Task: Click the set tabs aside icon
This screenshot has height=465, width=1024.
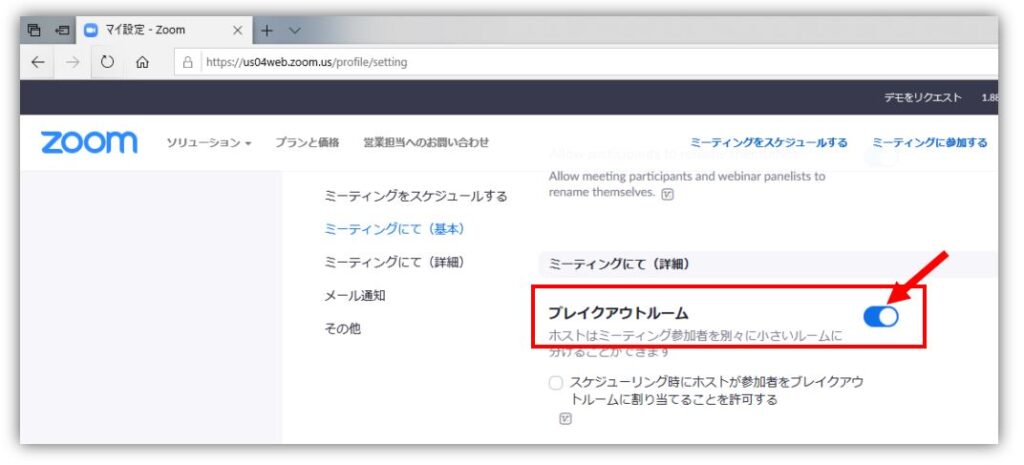Action: tap(62, 30)
